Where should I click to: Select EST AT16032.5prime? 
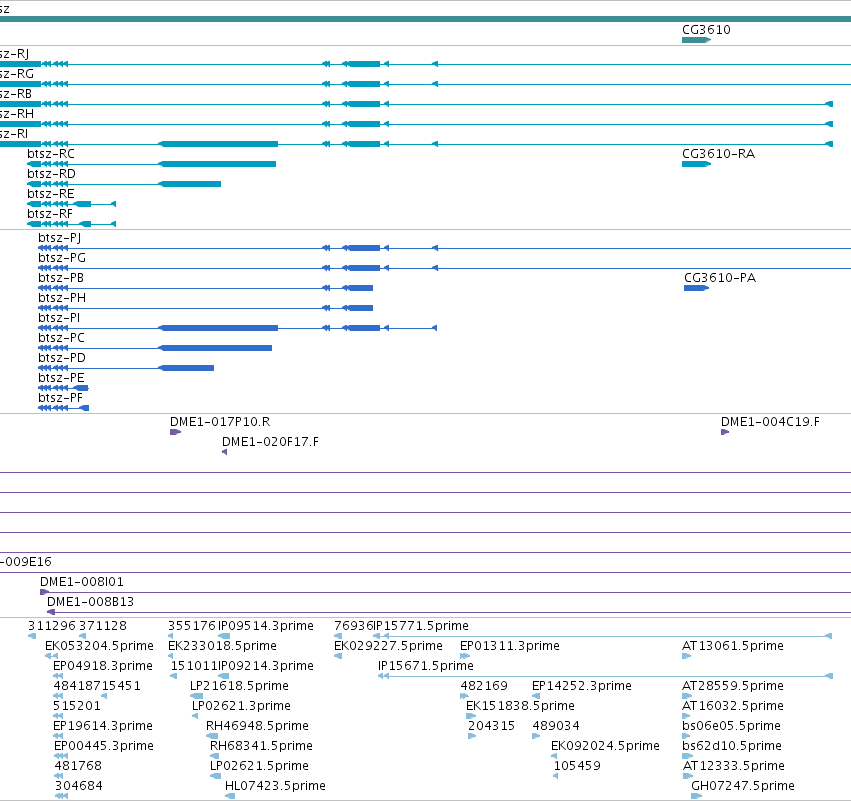tap(733, 707)
